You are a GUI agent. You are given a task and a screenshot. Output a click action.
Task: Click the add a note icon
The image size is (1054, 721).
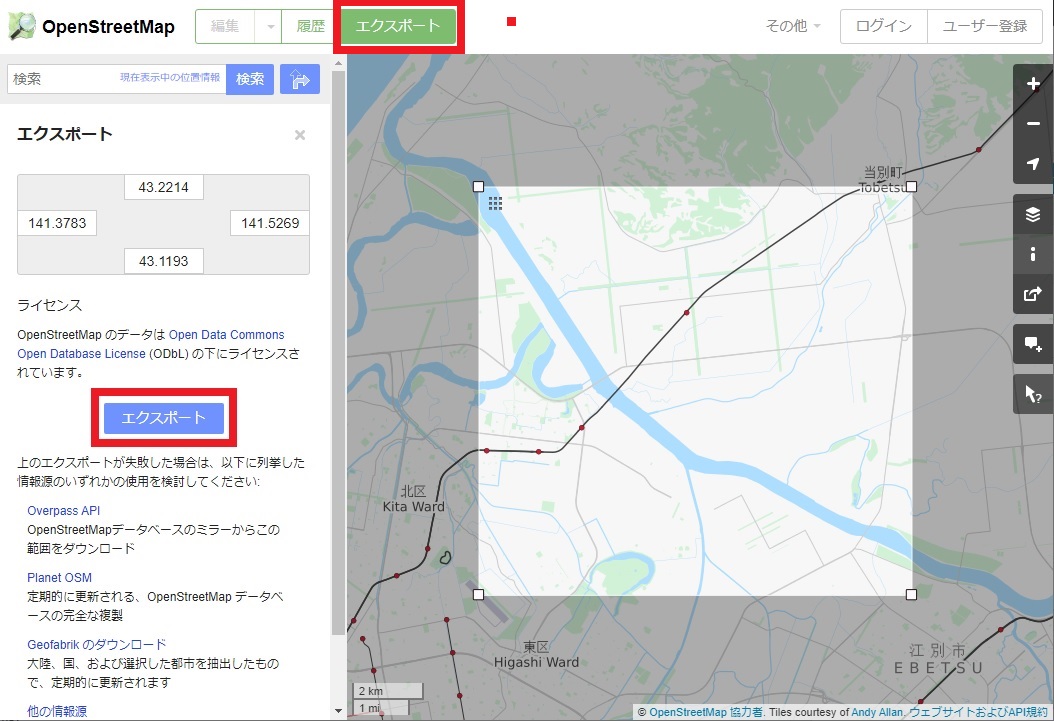click(1033, 344)
